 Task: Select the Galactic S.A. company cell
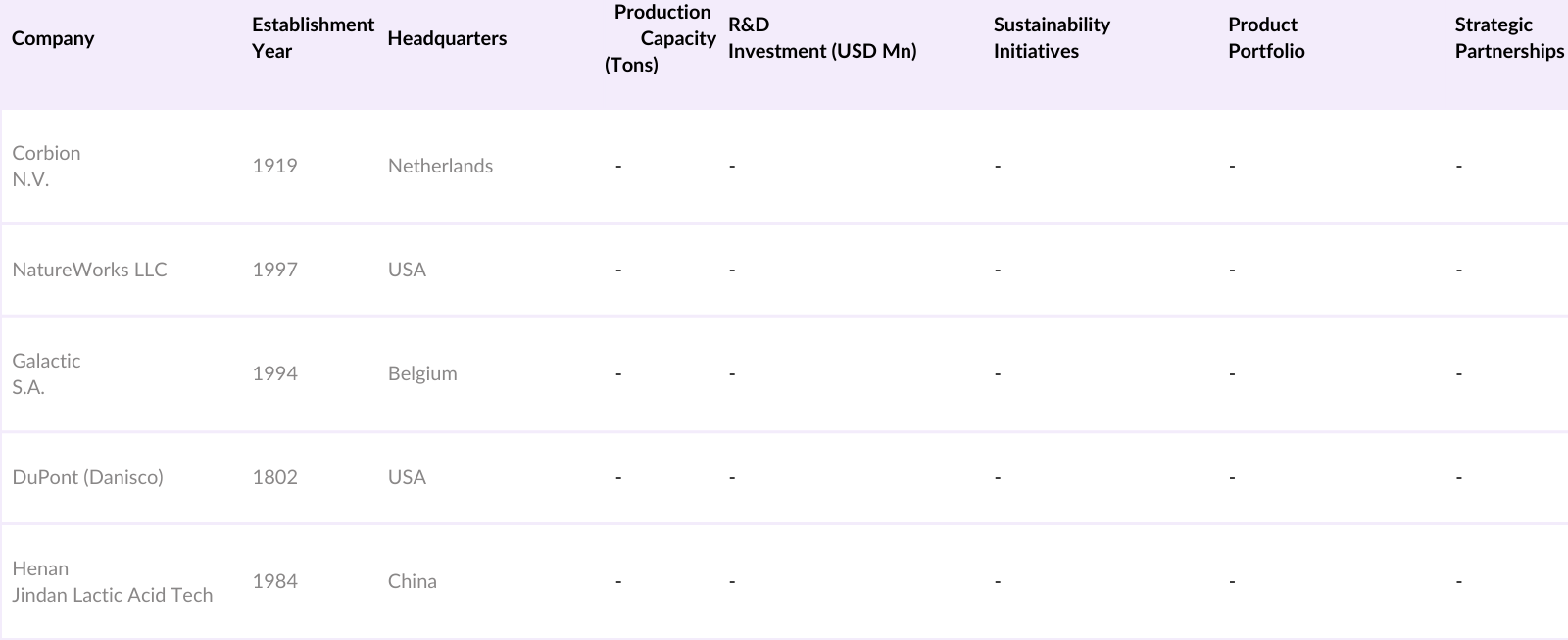coord(46,373)
